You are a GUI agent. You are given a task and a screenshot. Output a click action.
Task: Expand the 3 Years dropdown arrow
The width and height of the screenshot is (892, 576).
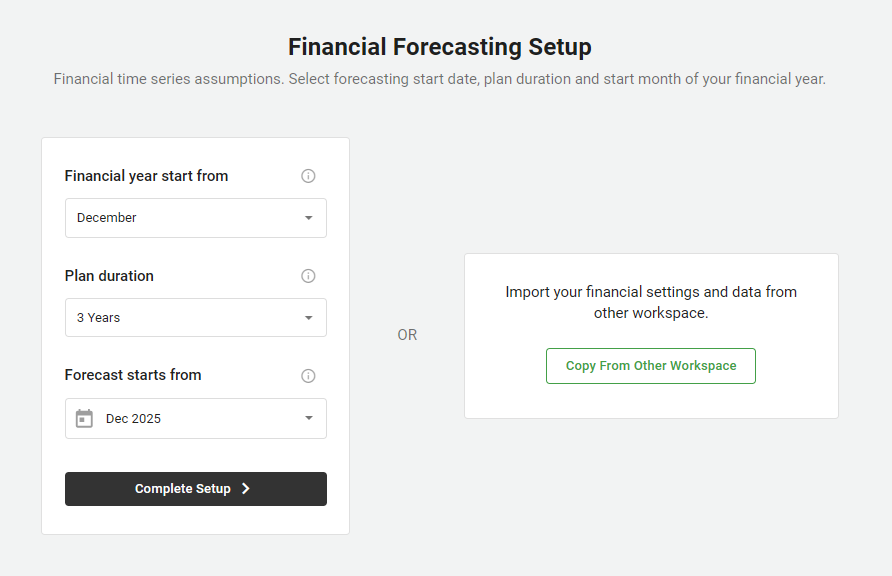[x=308, y=318]
